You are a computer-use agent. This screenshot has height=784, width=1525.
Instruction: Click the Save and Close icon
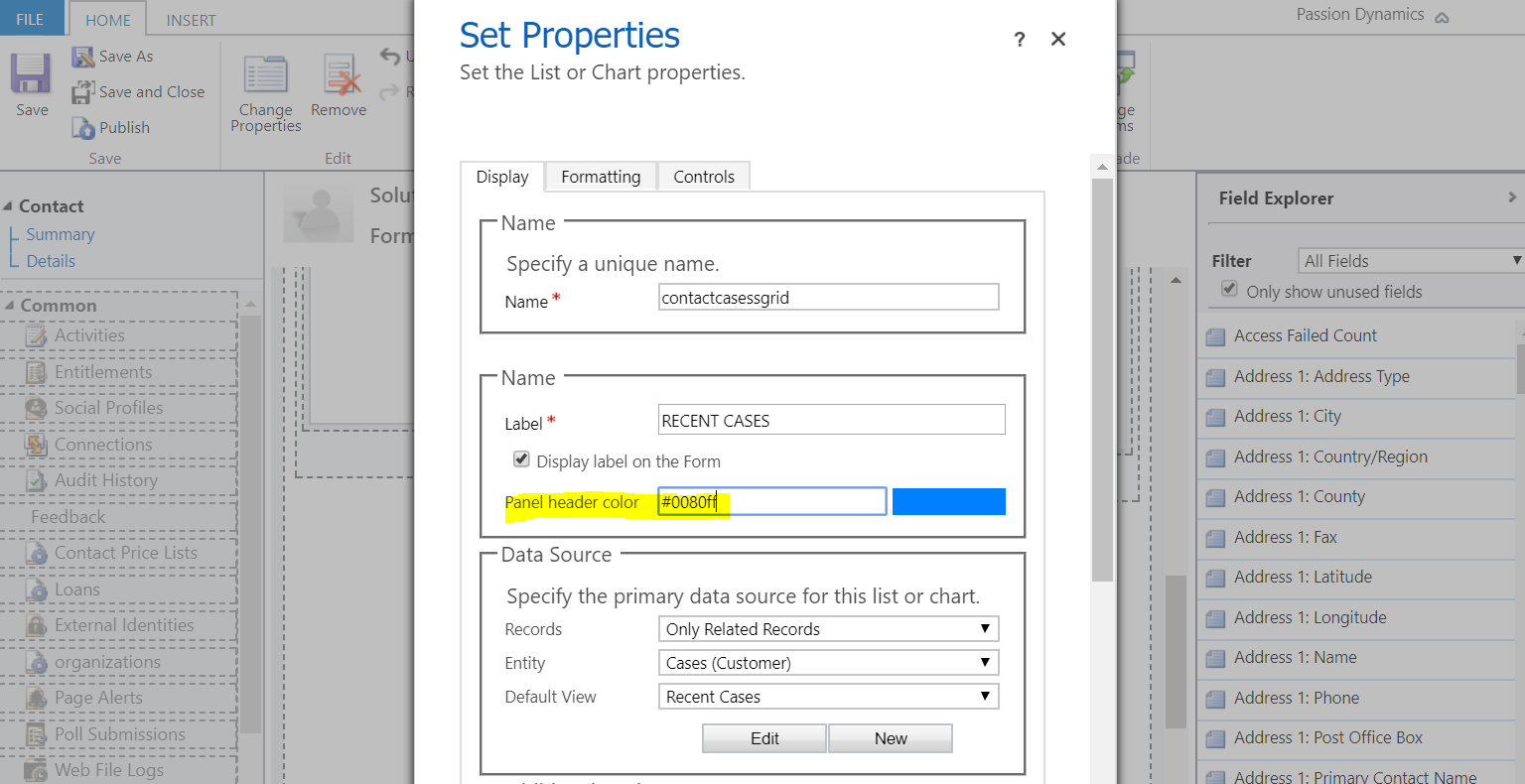pyautogui.click(x=83, y=92)
